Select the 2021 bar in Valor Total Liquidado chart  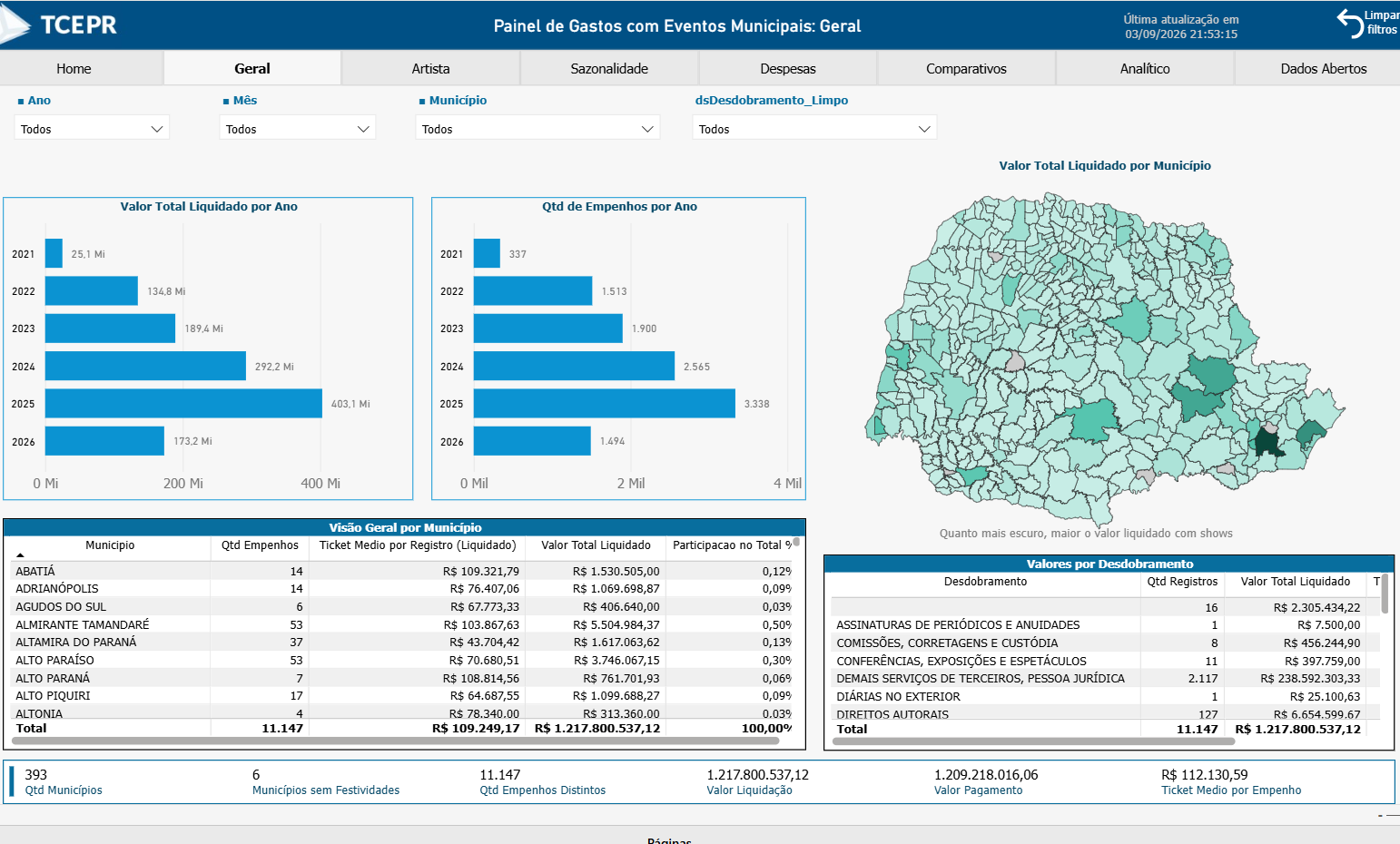coord(54,253)
